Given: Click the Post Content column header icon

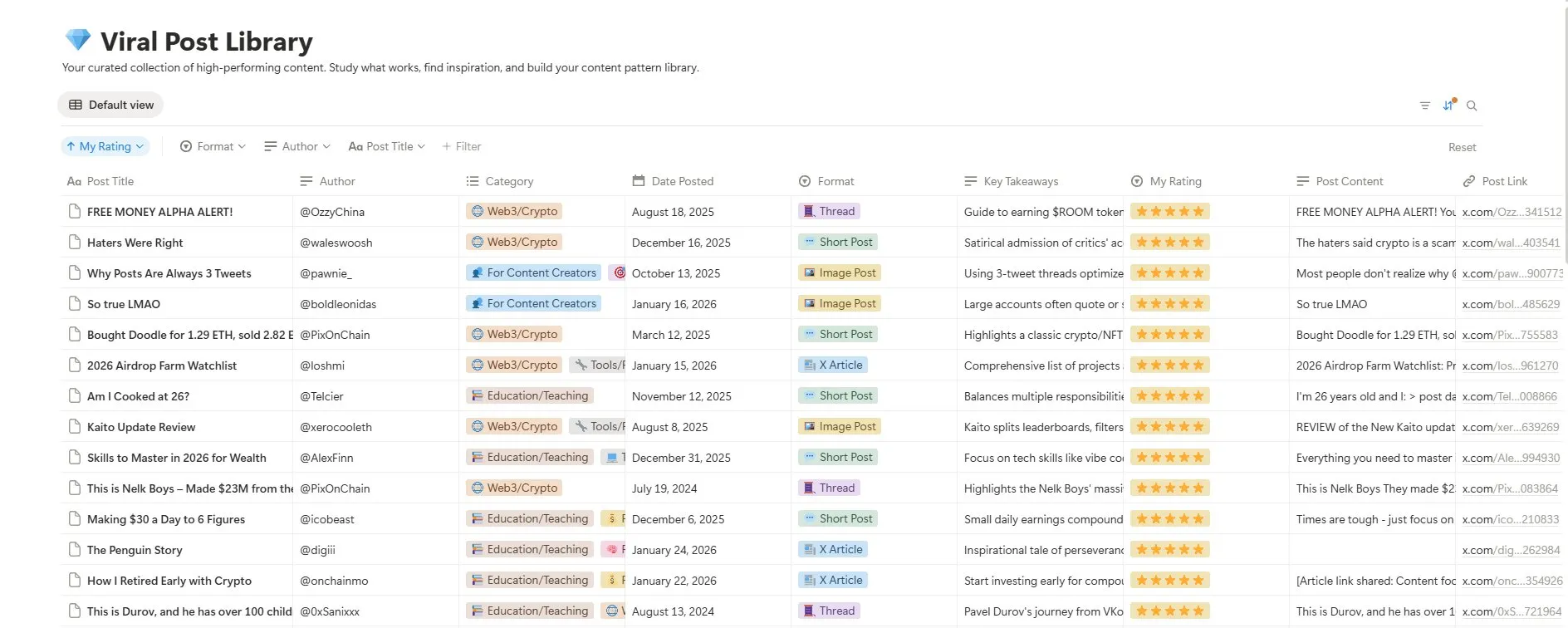Looking at the screenshot, I should click(1303, 181).
